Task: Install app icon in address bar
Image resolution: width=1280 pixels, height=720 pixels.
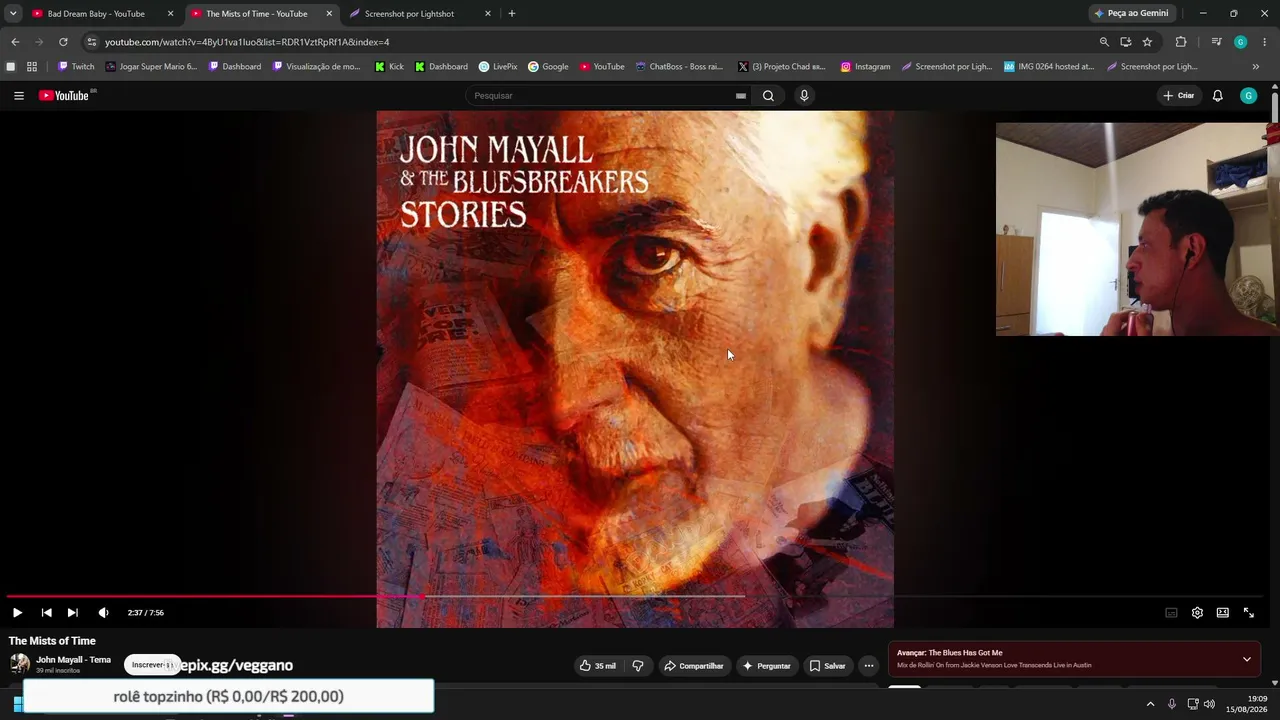Action: [1126, 42]
